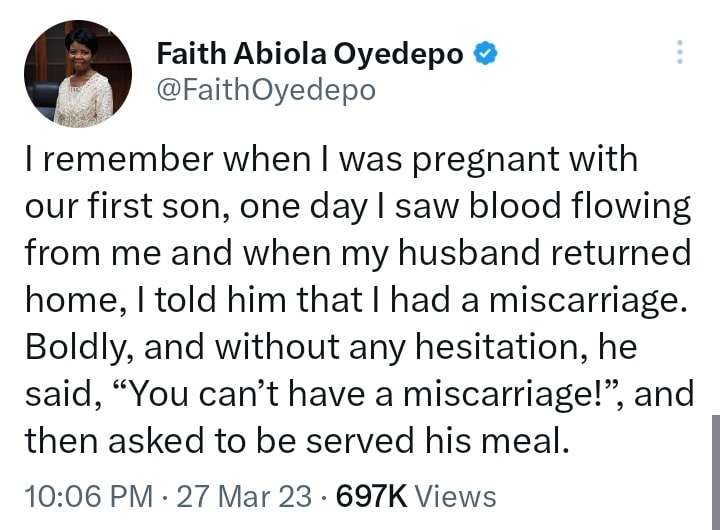Click the 10:06 PM timestamp
This screenshot has height=530, width=720.
(x=88, y=495)
